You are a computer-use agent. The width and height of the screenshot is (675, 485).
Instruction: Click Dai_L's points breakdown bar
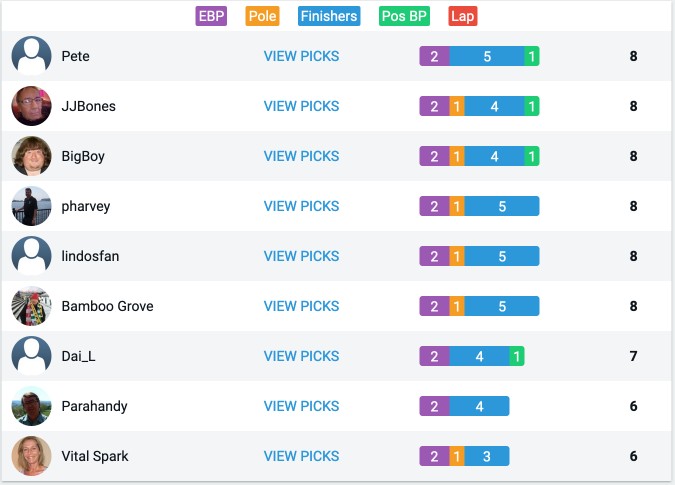(472, 356)
